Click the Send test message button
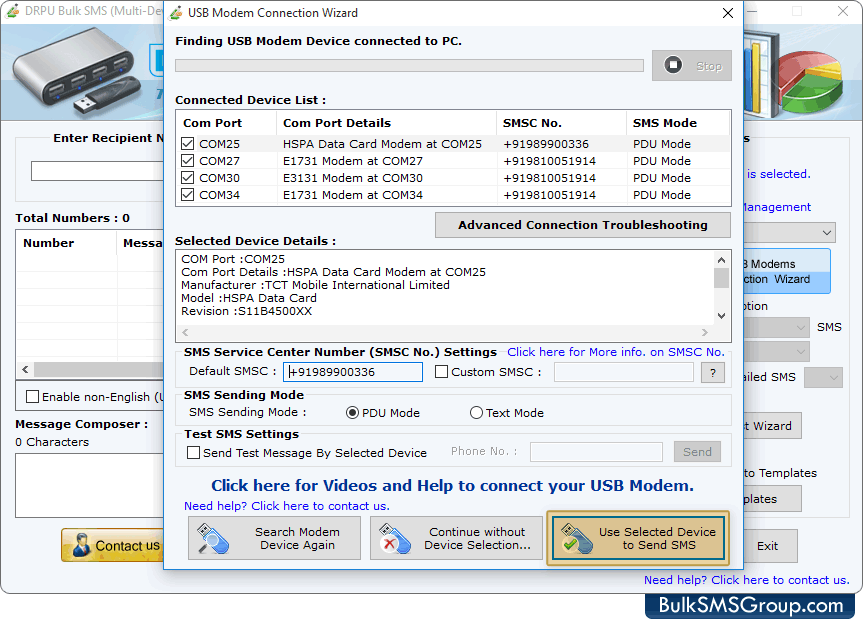This screenshot has width=863, height=619. point(697,452)
